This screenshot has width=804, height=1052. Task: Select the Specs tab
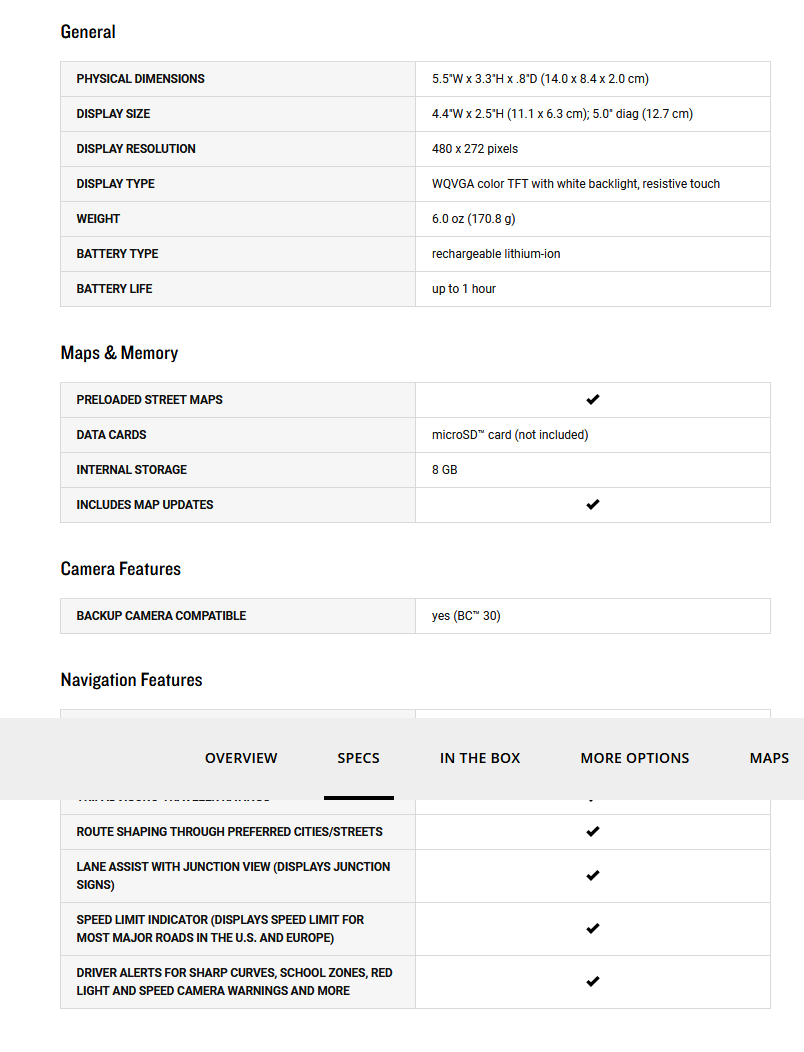pos(358,758)
